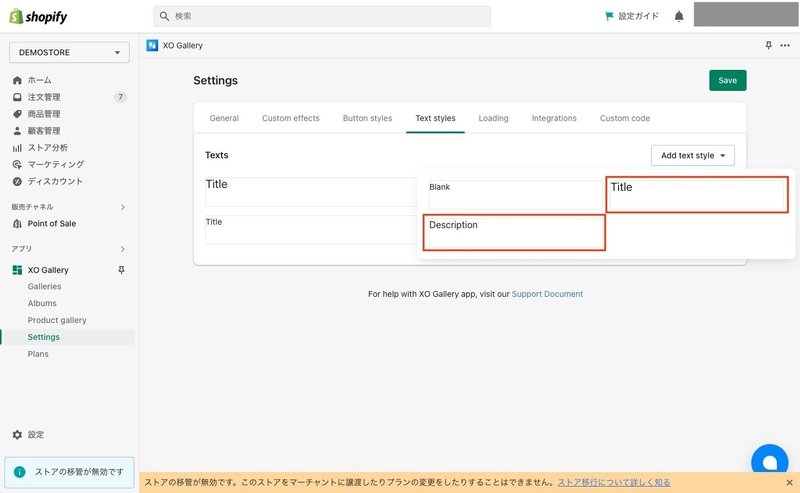Open Plans in the sidebar

tap(38, 354)
